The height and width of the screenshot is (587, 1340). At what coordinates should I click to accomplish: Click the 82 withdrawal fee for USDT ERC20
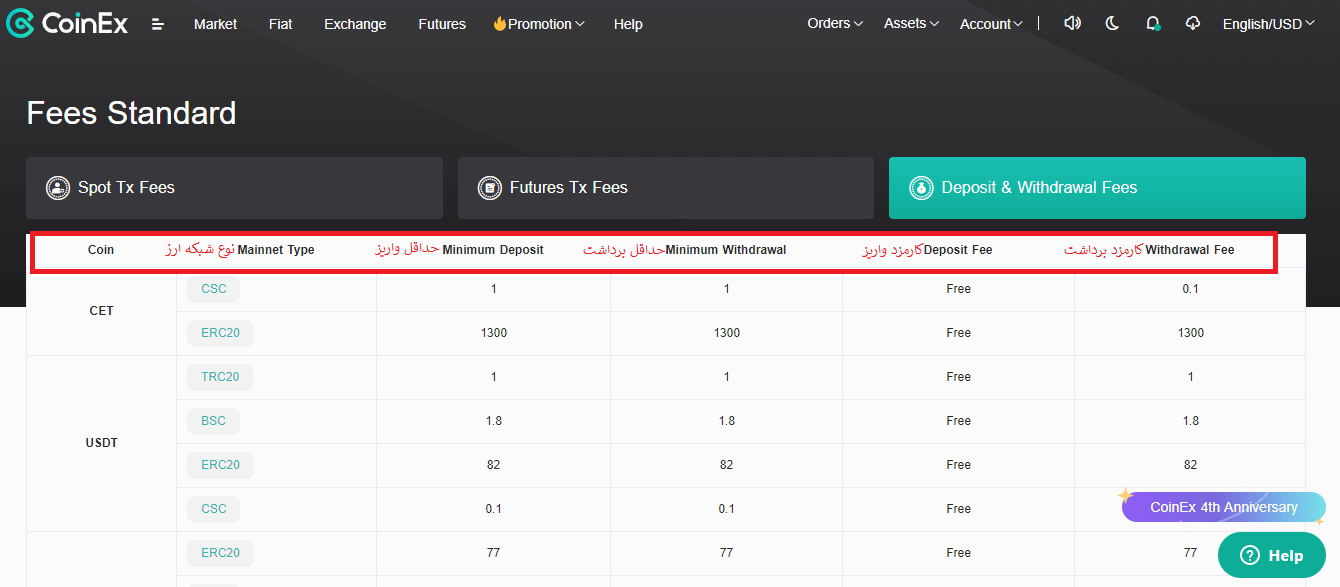click(1190, 465)
